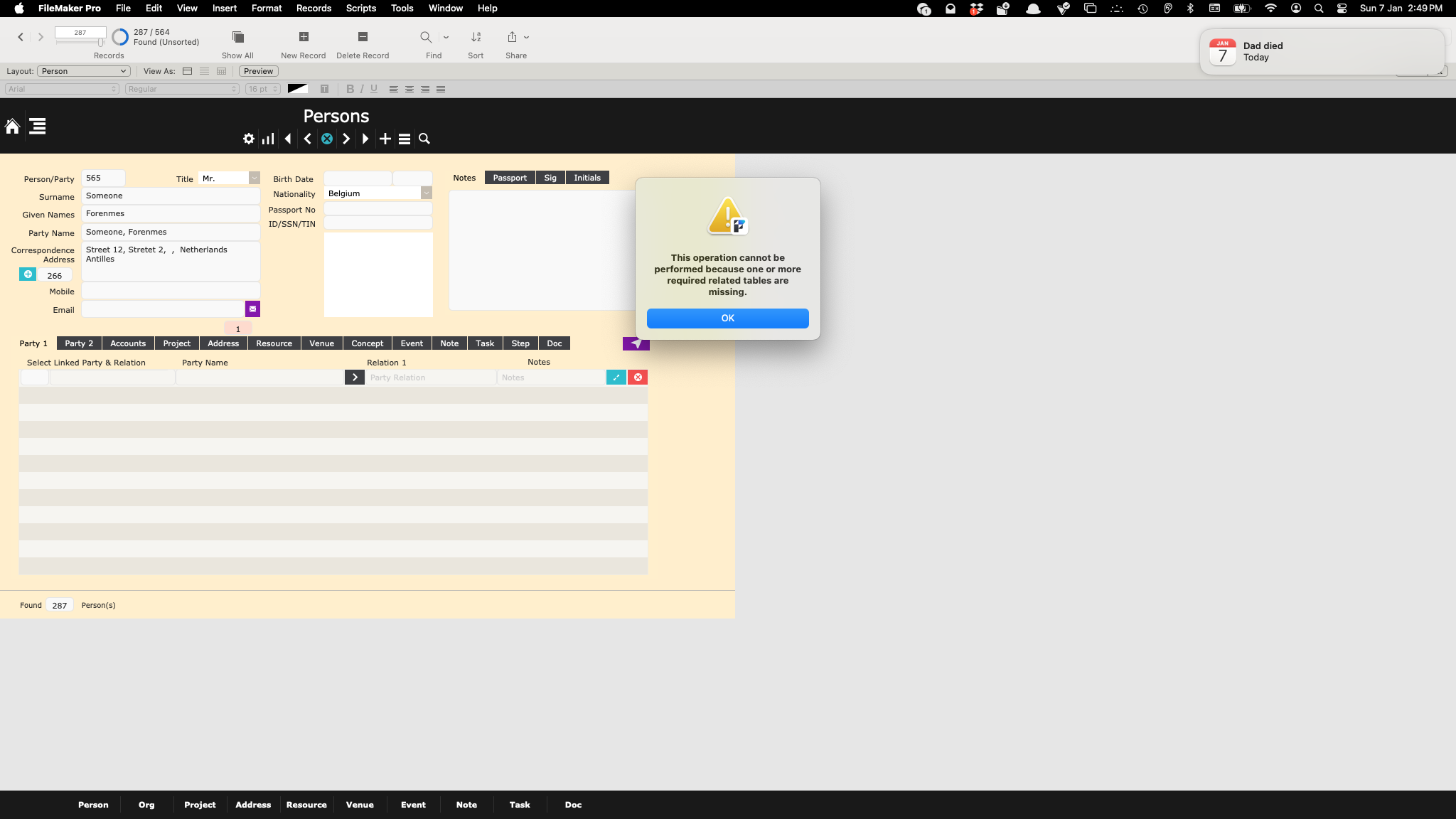Click the Preview button

[258, 71]
